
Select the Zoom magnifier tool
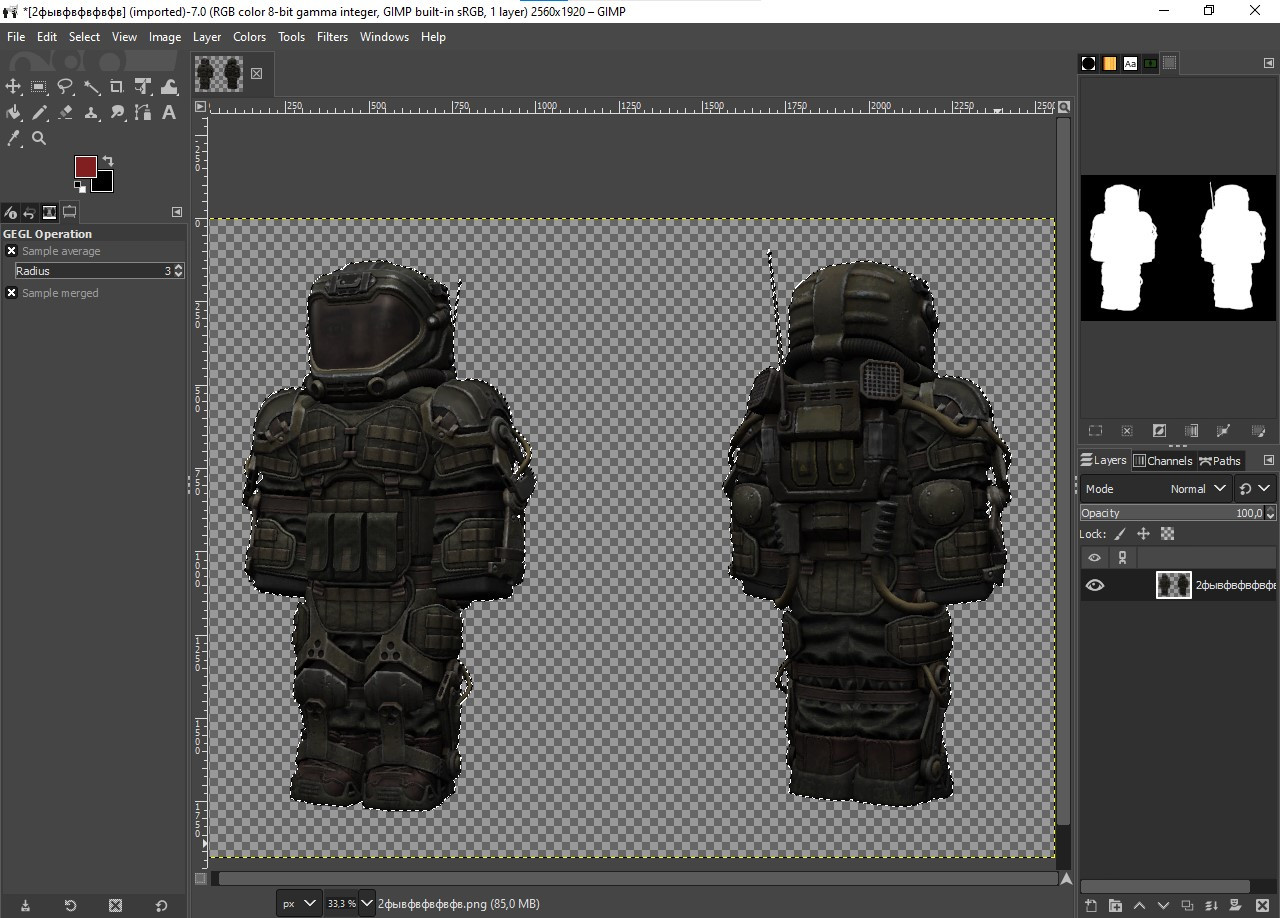(x=39, y=139)
